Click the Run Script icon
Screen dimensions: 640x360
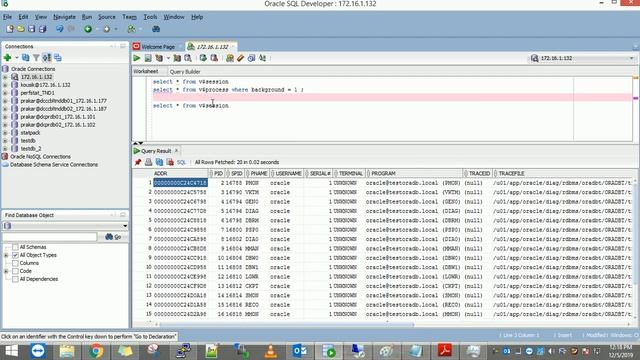(148, 58)
